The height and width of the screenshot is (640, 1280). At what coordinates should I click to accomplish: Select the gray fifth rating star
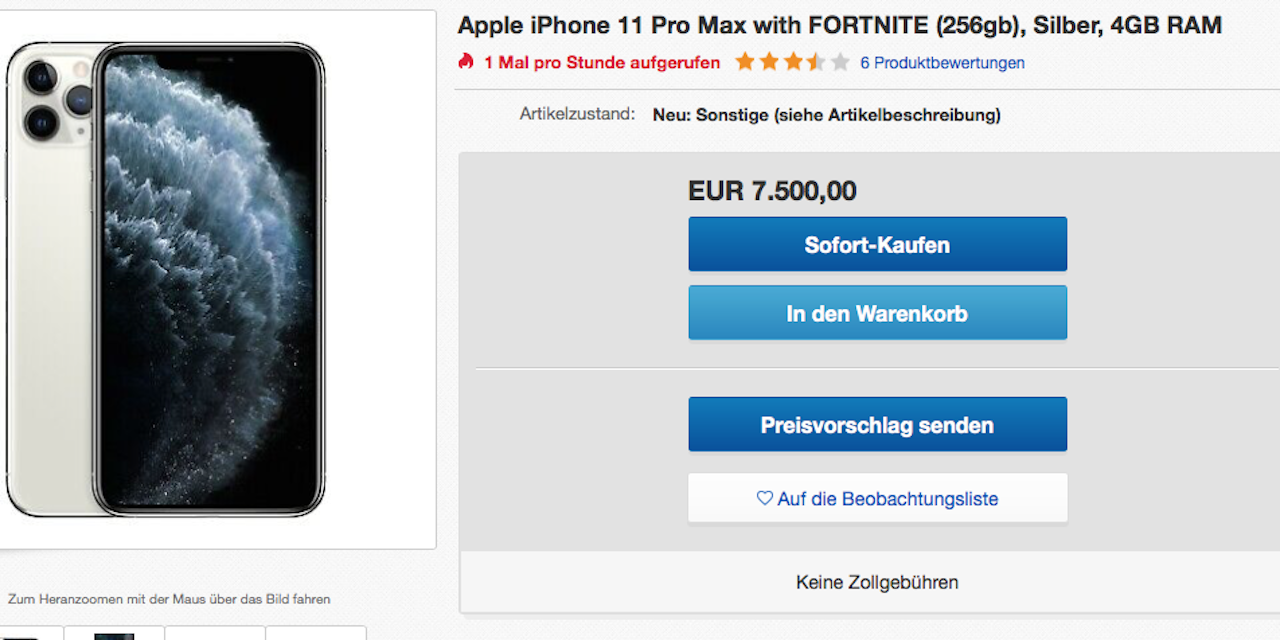(840, 62)
